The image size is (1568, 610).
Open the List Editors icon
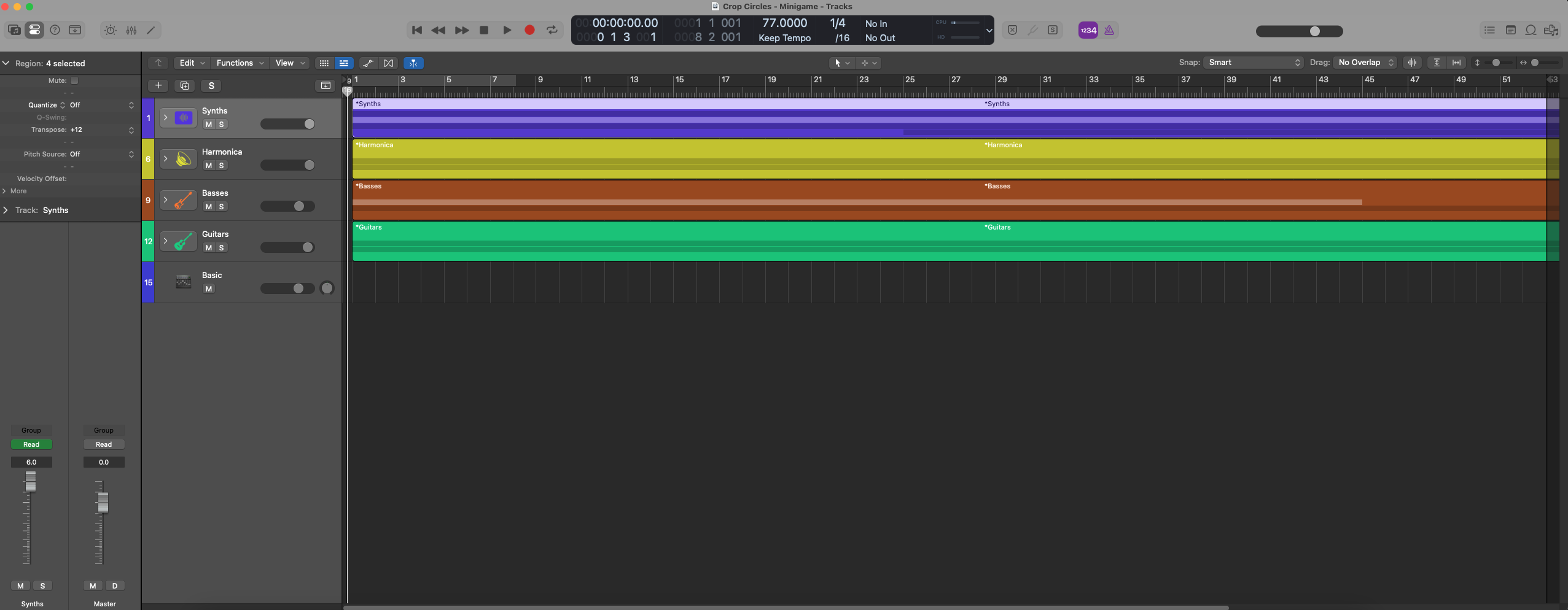coord(1489,30)
